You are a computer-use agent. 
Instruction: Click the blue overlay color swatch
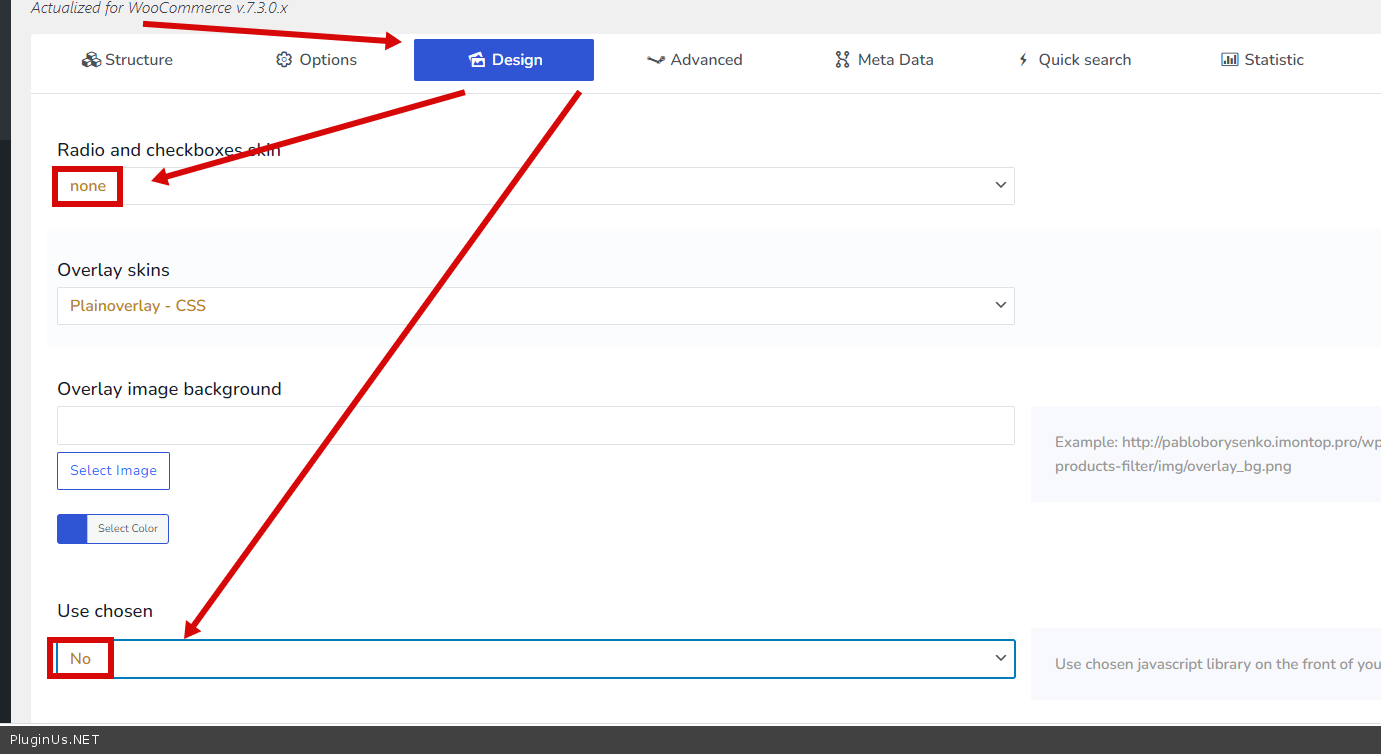[x=72, y=529]
